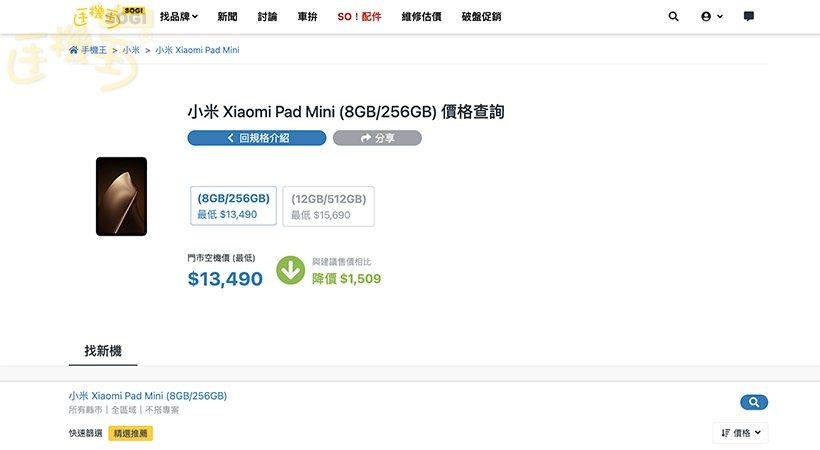The height and width of the screenshot is (450, 820).
Task: Open the 價格 sort dropdown
Action: pos(740,433)
